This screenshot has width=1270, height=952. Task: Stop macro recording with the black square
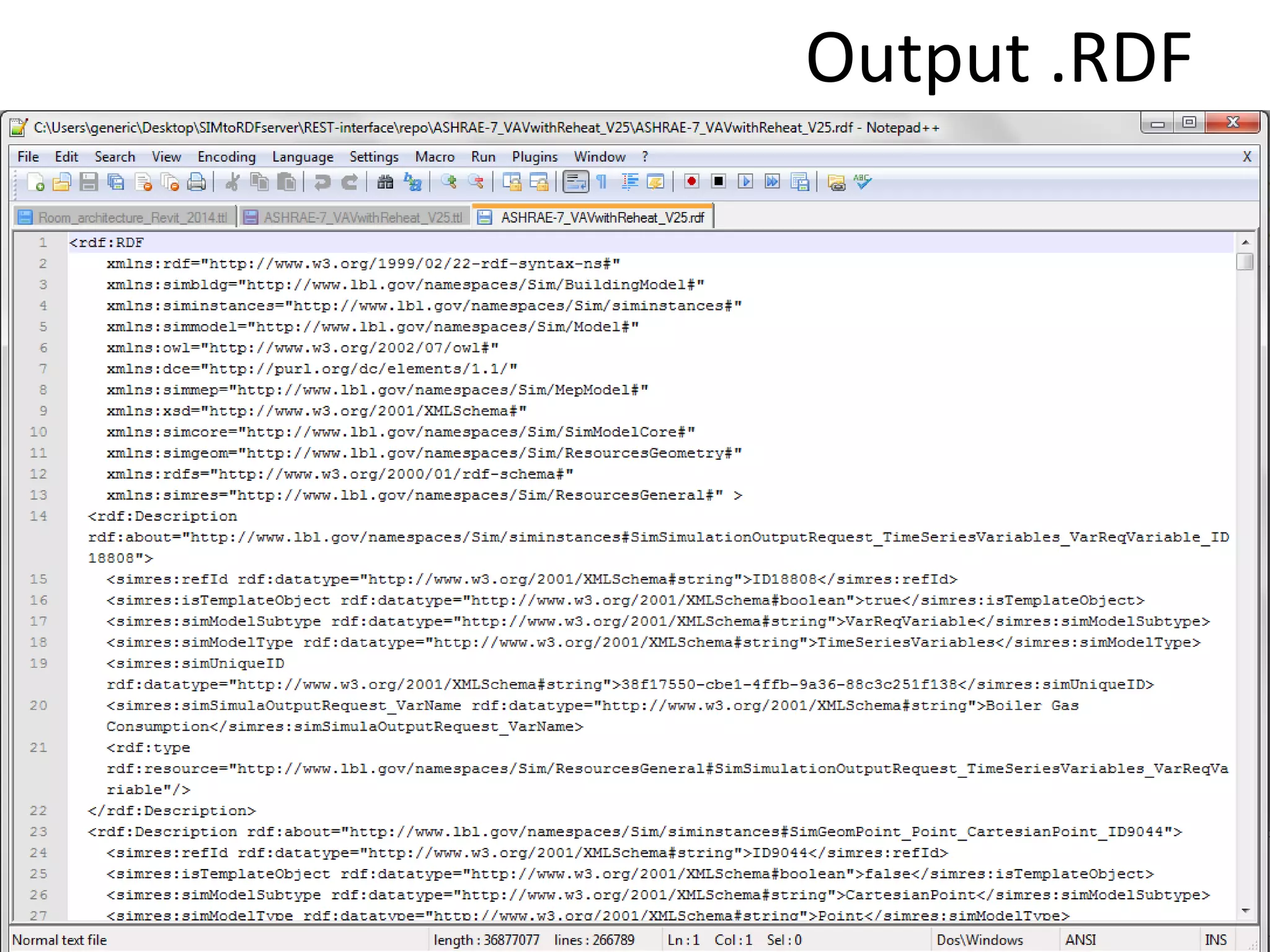pyautogui.click(x=719, y=182)
